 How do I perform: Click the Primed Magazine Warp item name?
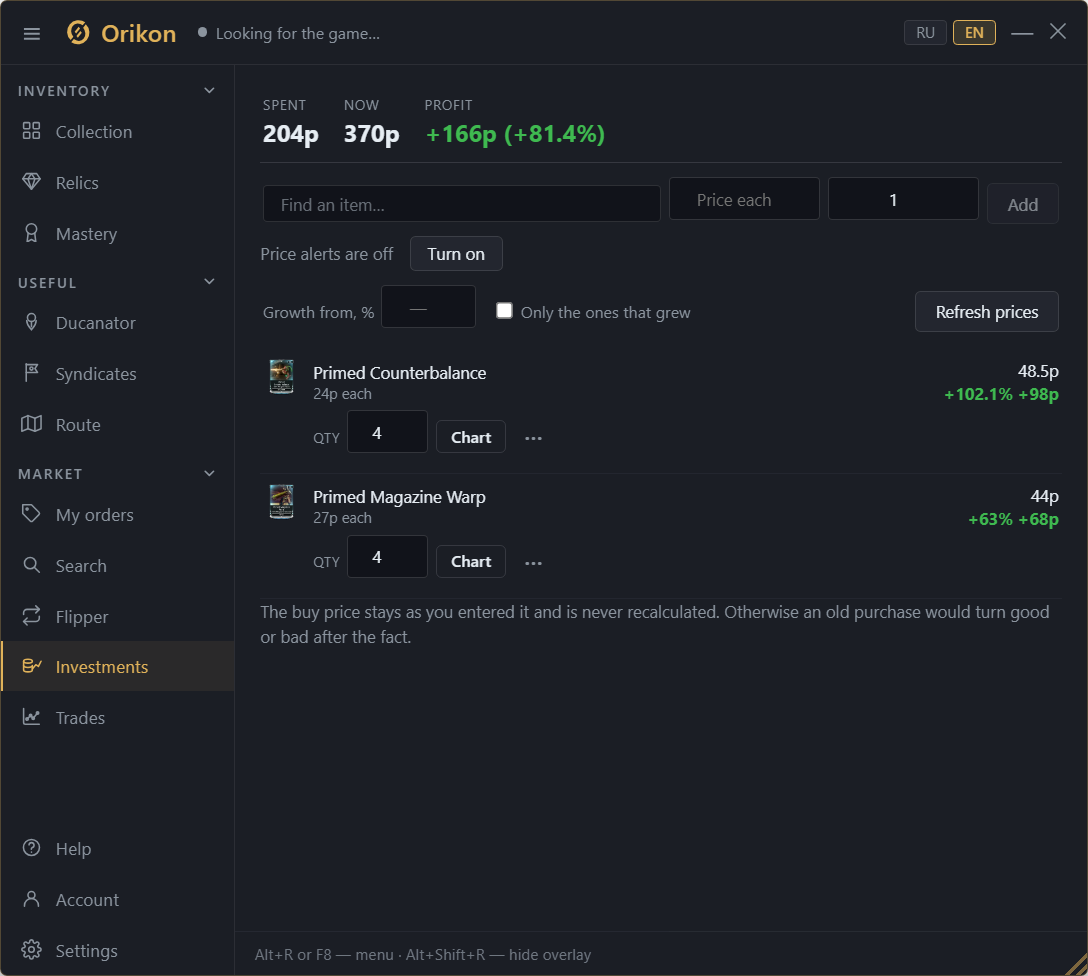point(399,497)
